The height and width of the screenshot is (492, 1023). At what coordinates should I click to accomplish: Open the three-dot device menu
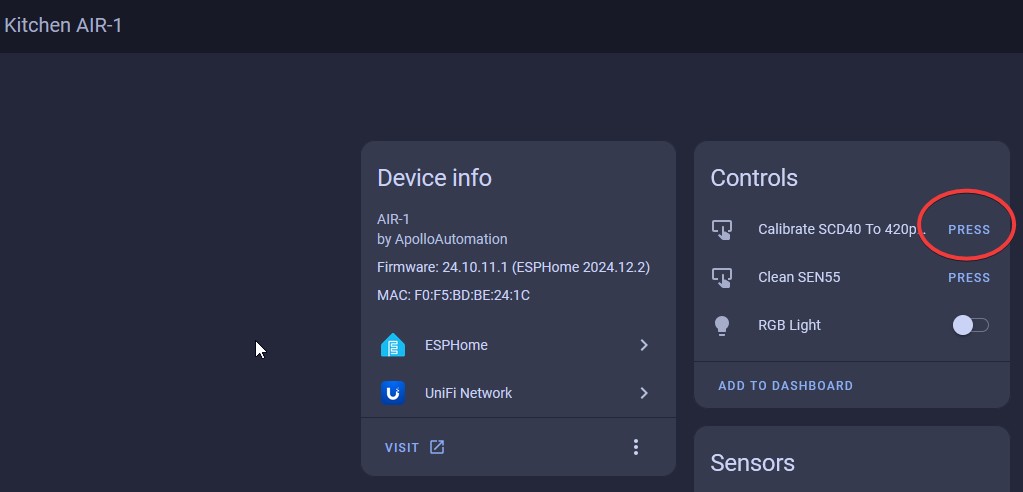(636, 447)
